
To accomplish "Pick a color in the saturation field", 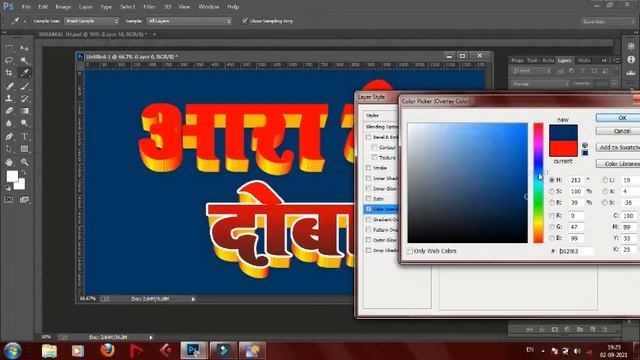I will [467, 182].
